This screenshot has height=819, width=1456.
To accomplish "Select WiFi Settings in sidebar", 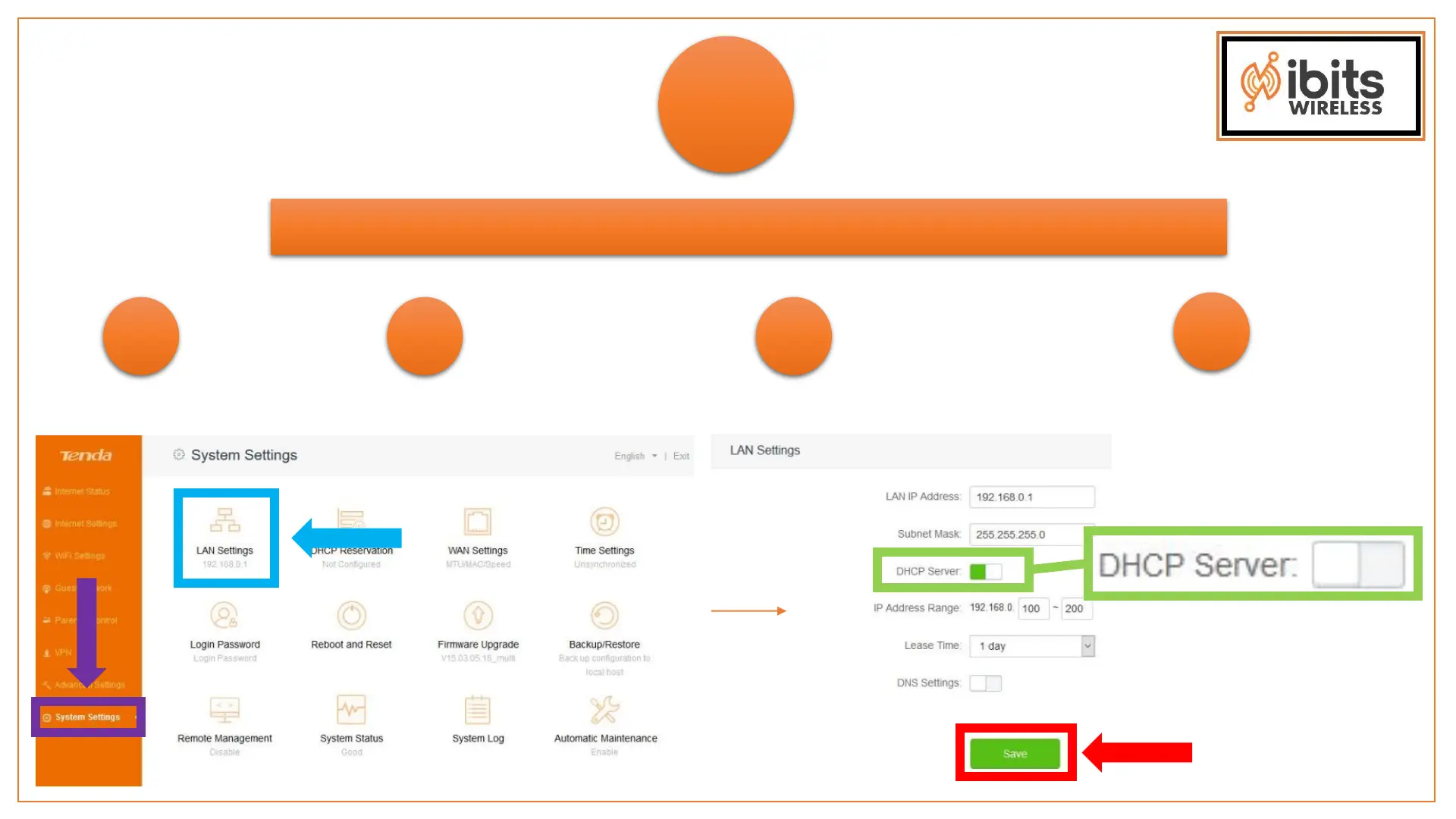I will pyautogui.click(x=80, y=556).
